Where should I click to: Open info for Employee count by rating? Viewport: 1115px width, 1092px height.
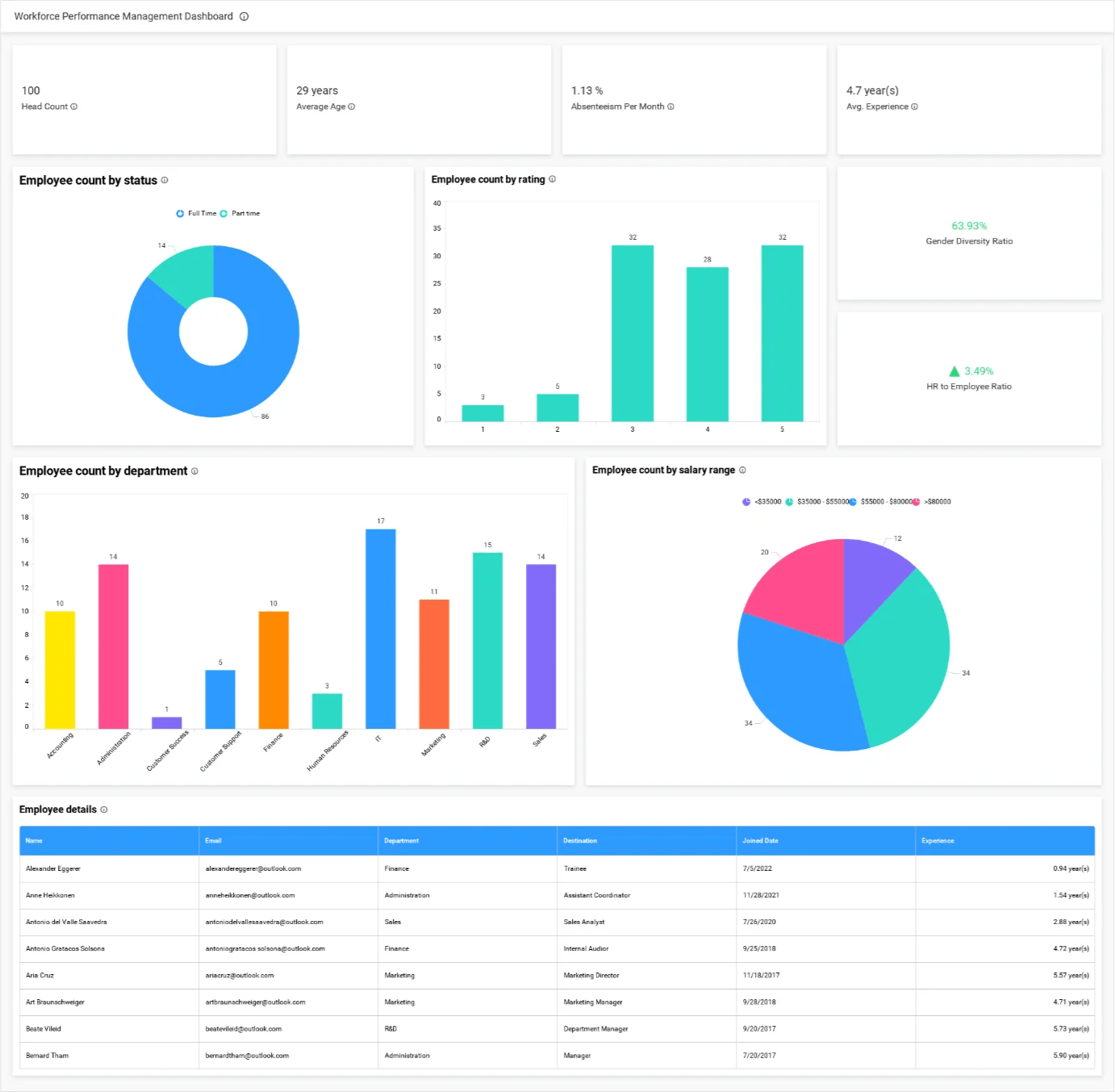tap(552, 179)
